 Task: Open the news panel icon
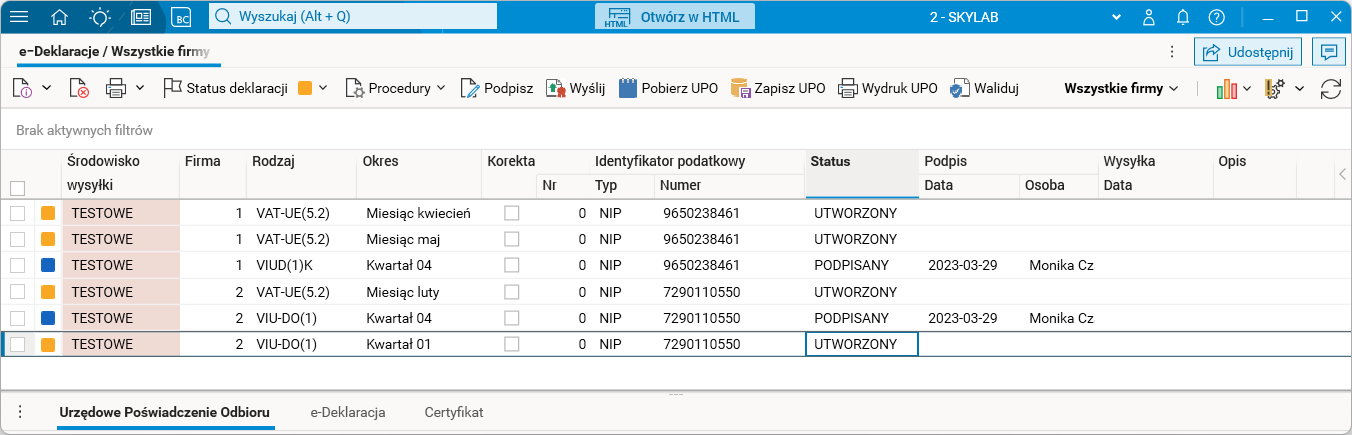[141, 17]
